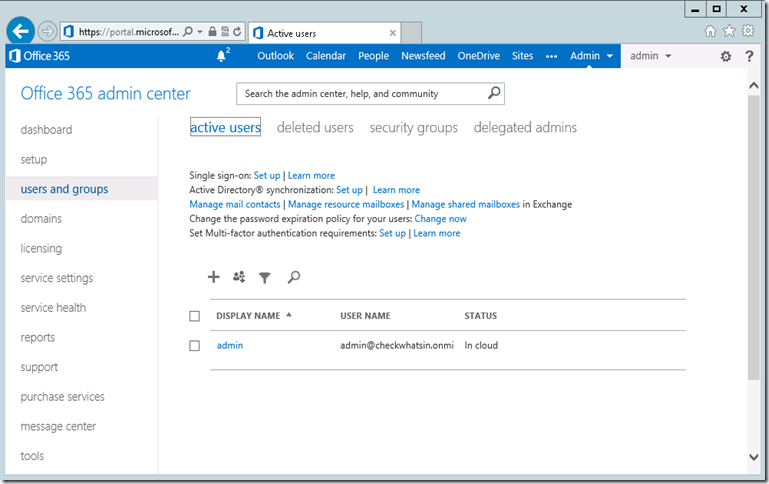Open the Office 365 settings gear
The height and width of the screenshot is (484, 769).
(726, 56)
